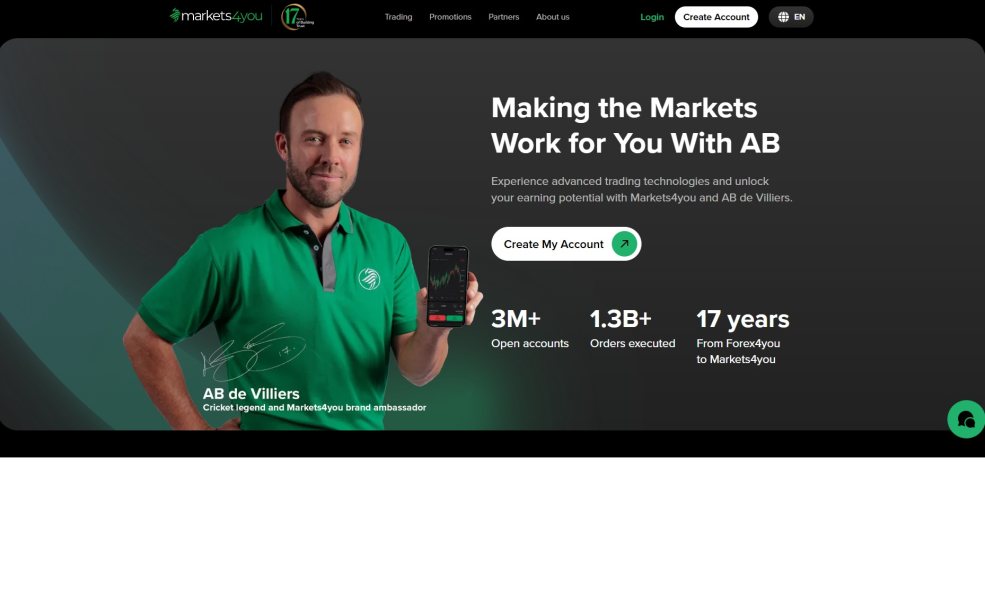Click the green leaf icon in the Markets4you logo
The height and width of the screenshot is (600, 985).
(x=175, y=15)
